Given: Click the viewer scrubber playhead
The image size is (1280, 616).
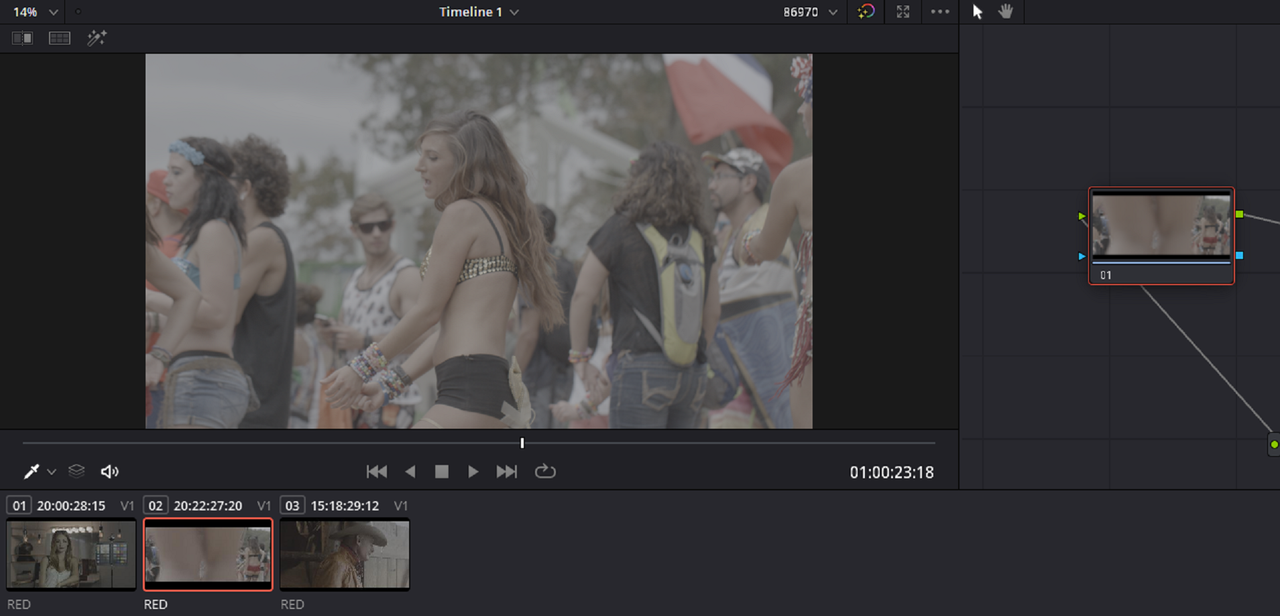Looking at the screenshot, I should pos(522,442).
